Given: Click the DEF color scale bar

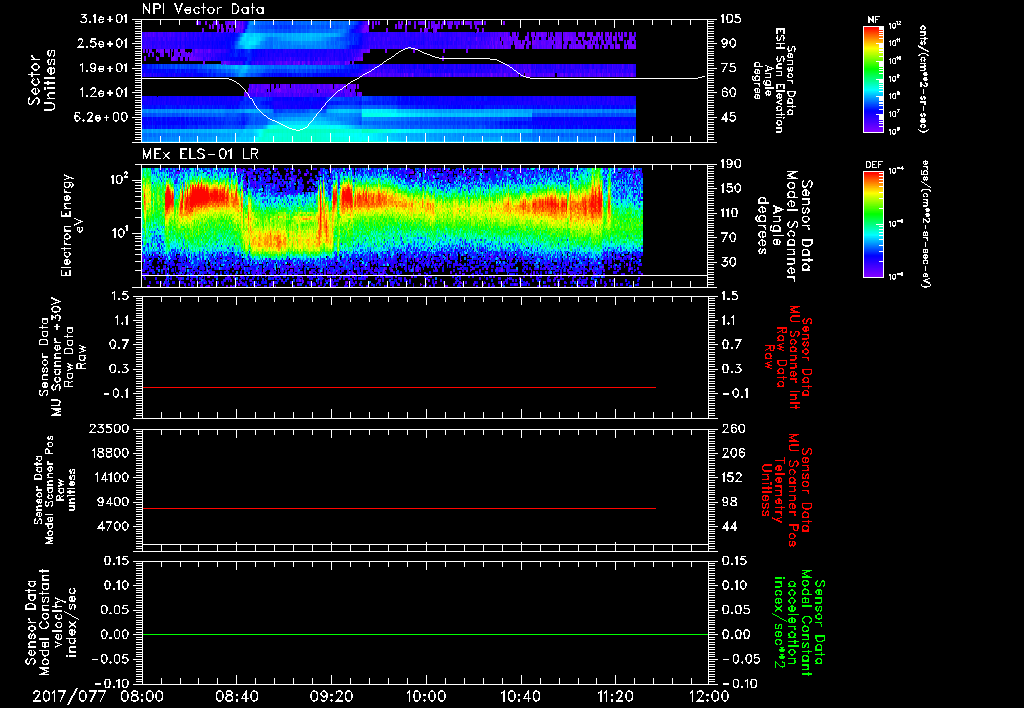Looking at the screenshot, I should 870,223.
